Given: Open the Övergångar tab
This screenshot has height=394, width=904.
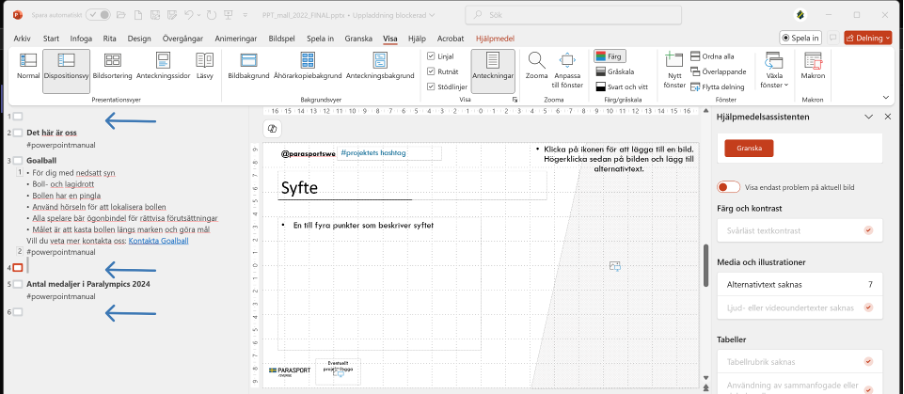Looking at the screenshot, I should 183,39.
